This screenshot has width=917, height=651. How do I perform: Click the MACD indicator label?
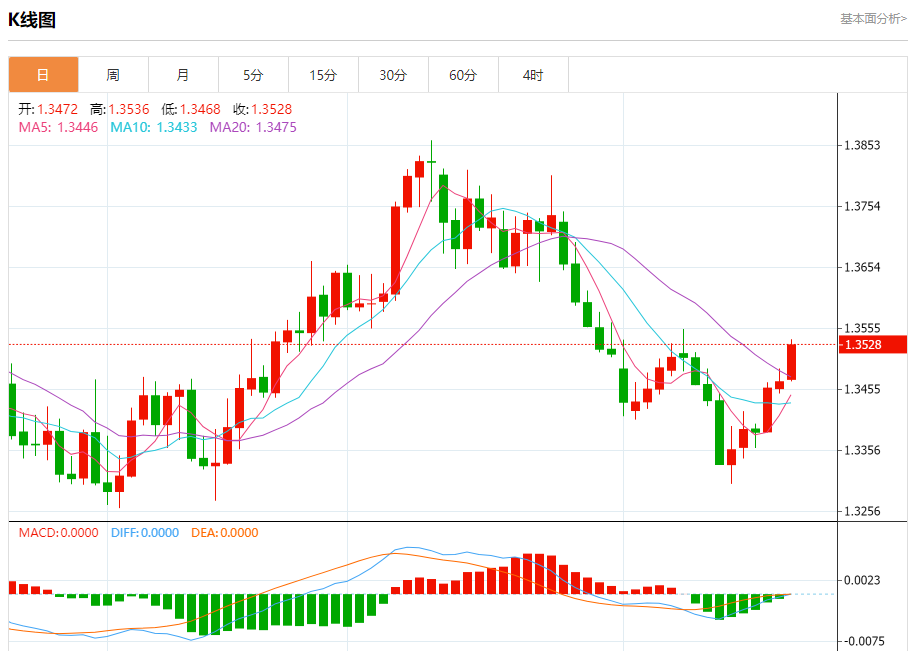pos(58,533)
